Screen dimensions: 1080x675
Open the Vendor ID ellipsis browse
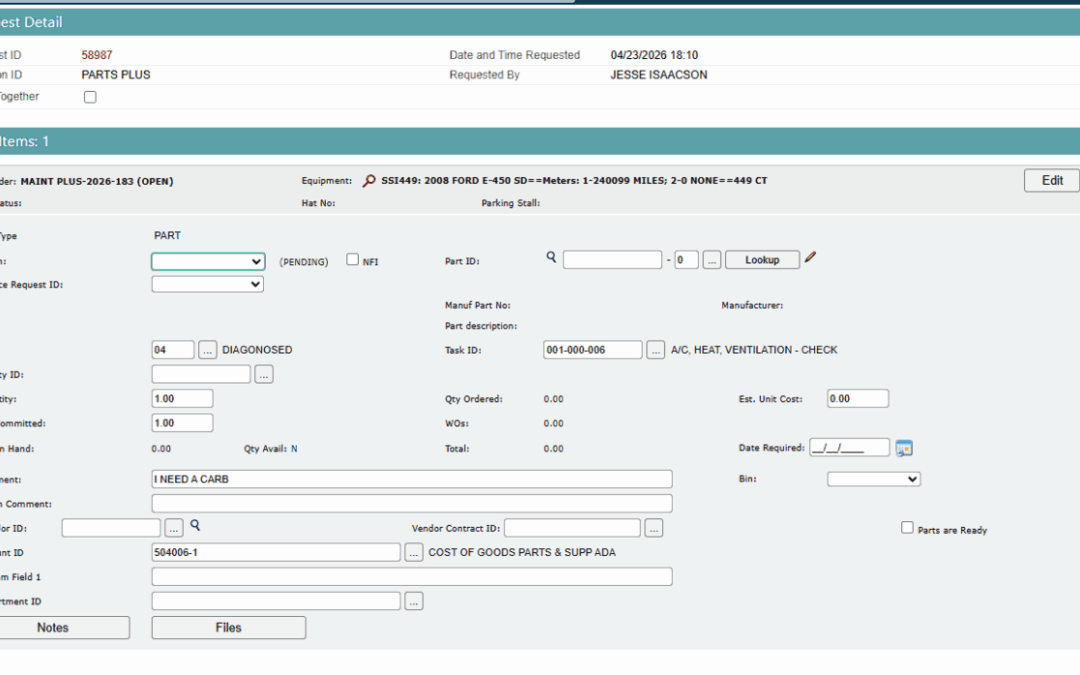click(174, 528)
